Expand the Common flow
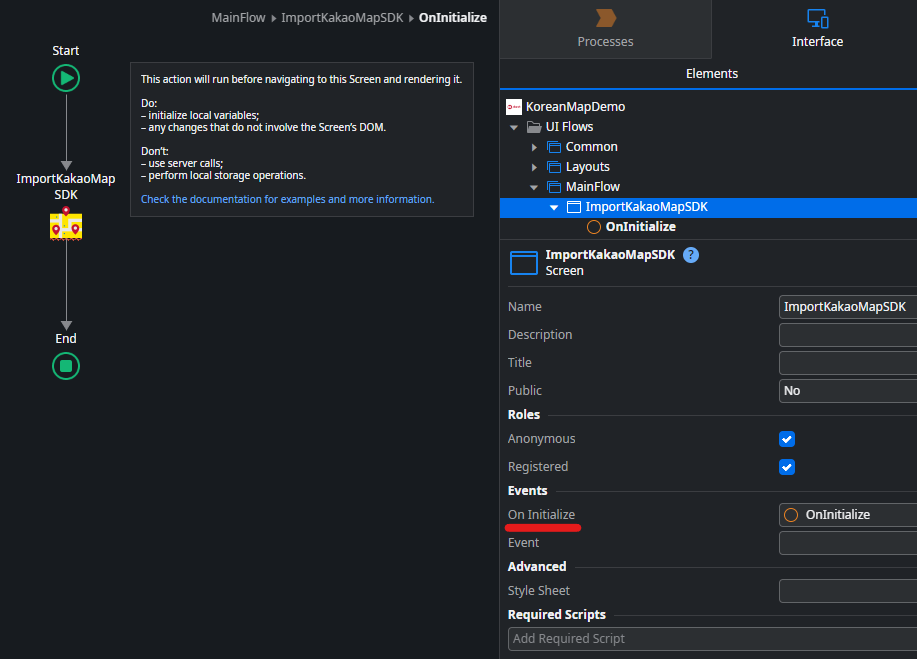This screenshot has width=917, height=659. click(534, 147)
